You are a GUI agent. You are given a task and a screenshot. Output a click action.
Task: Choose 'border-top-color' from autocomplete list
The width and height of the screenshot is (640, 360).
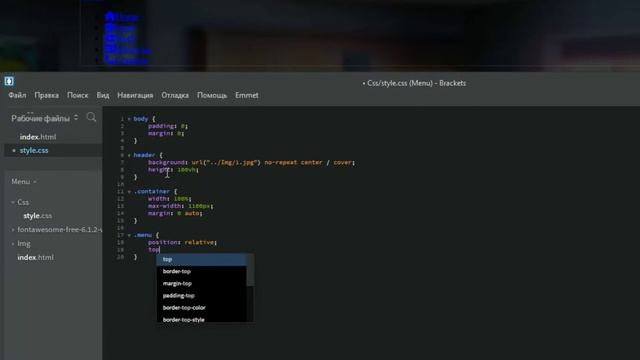pyautogui.click(x=202, y=308)
